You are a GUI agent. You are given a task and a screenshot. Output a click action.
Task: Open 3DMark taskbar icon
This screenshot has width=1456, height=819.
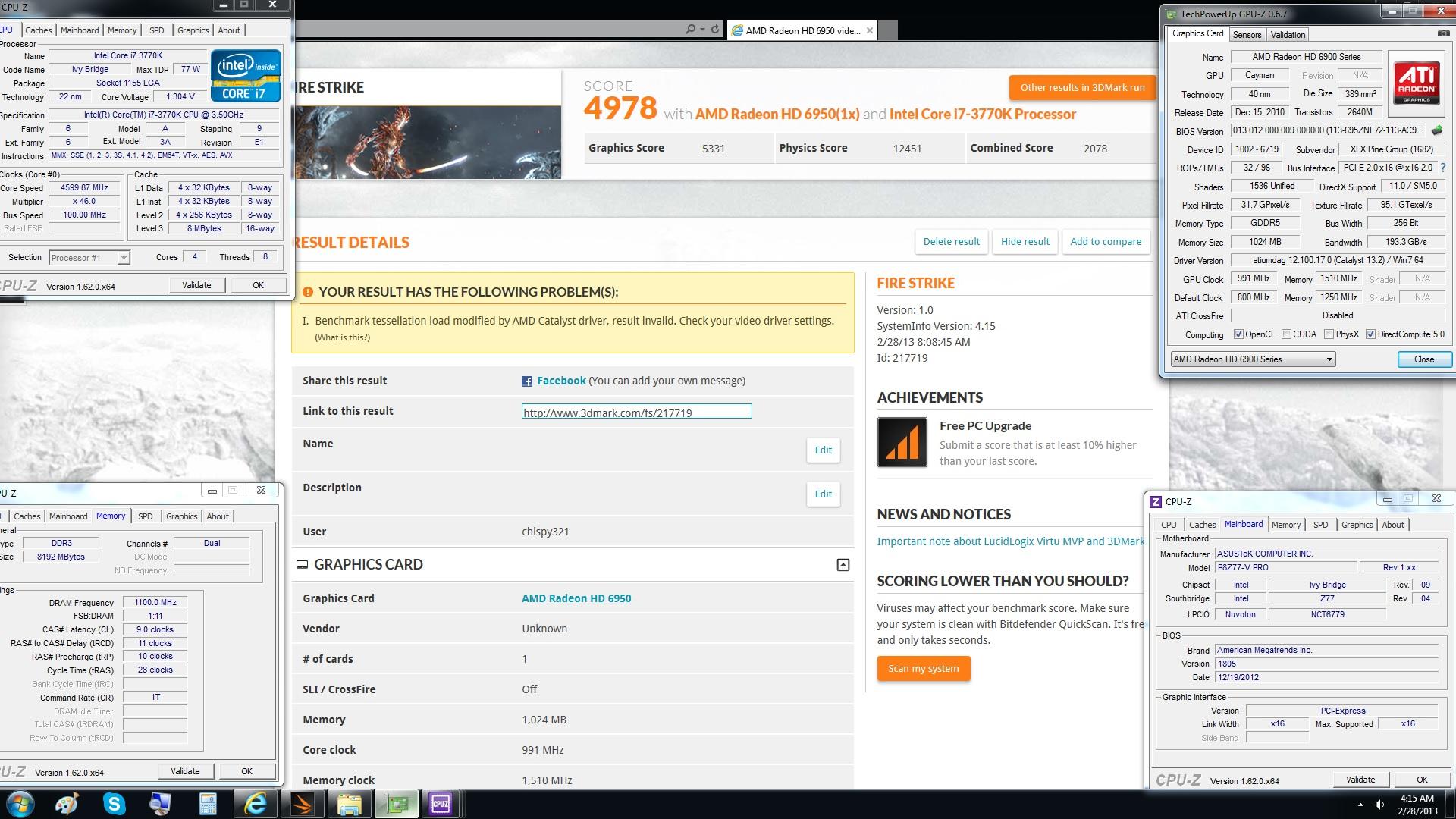point(303,804)
